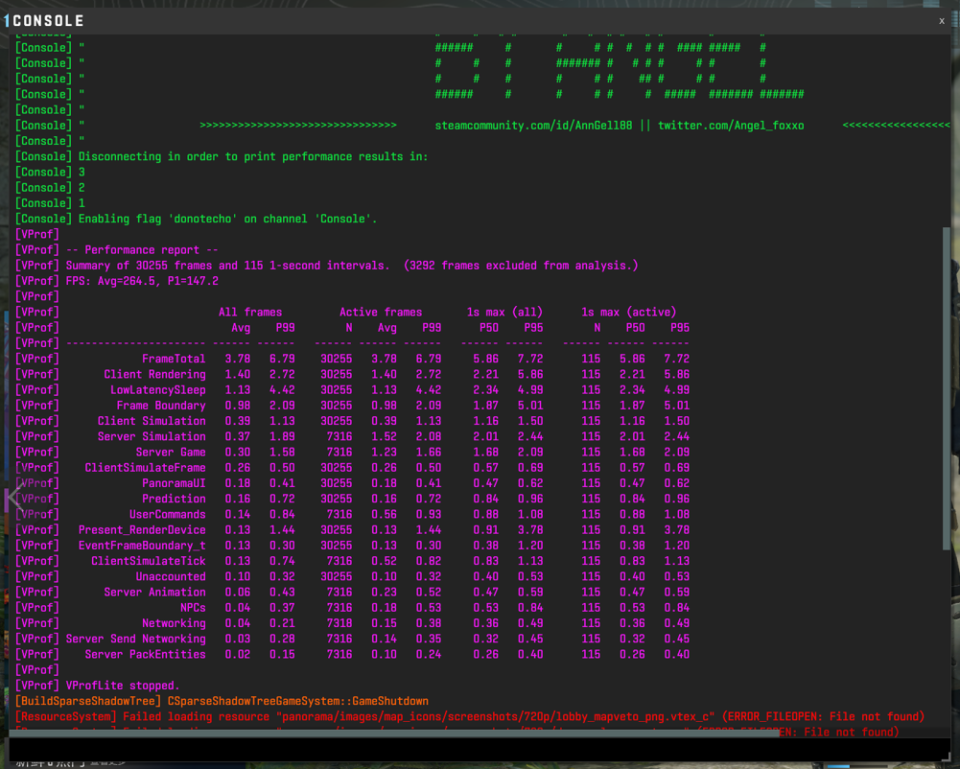
Task: Click the Frame Boundary row label
Action: [x=161, y=405]
